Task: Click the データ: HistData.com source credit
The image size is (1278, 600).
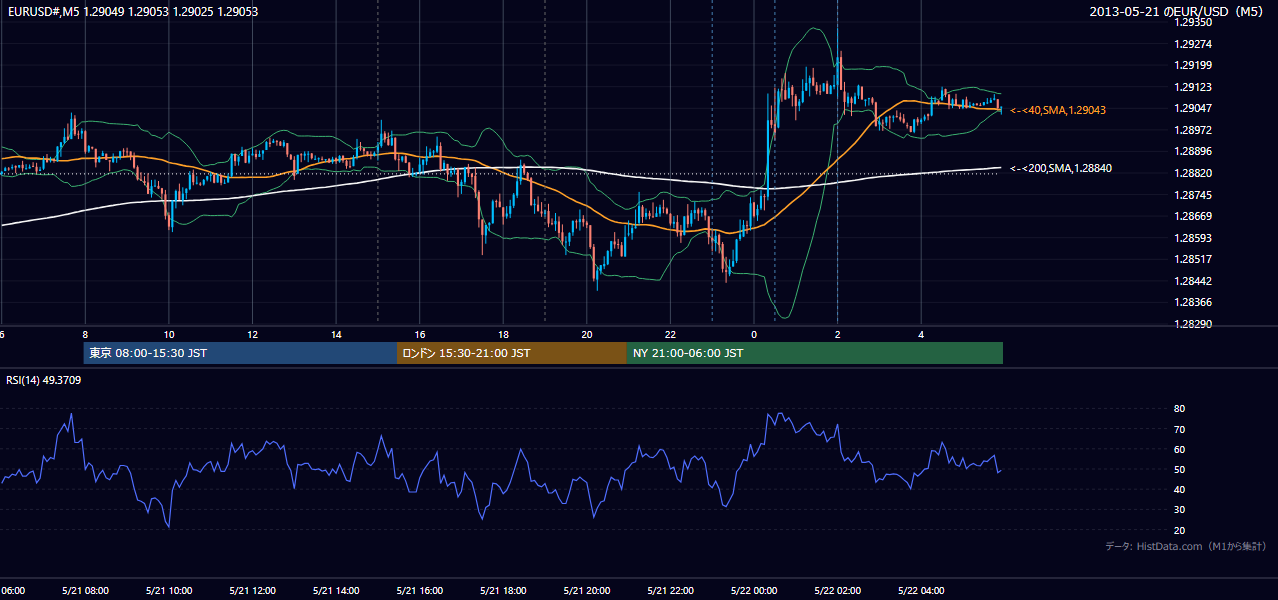Action: point(1186,546)
